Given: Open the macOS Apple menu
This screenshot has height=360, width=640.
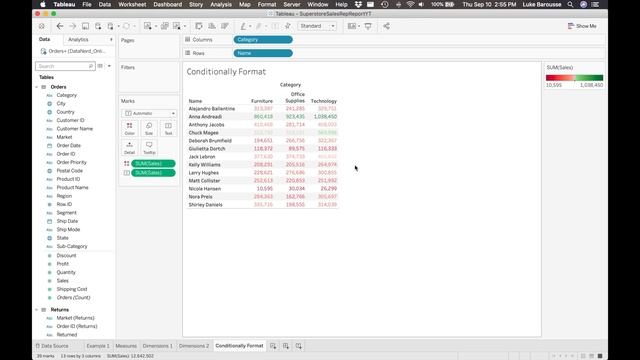Looking at the screenshot, I should (42, 4).
